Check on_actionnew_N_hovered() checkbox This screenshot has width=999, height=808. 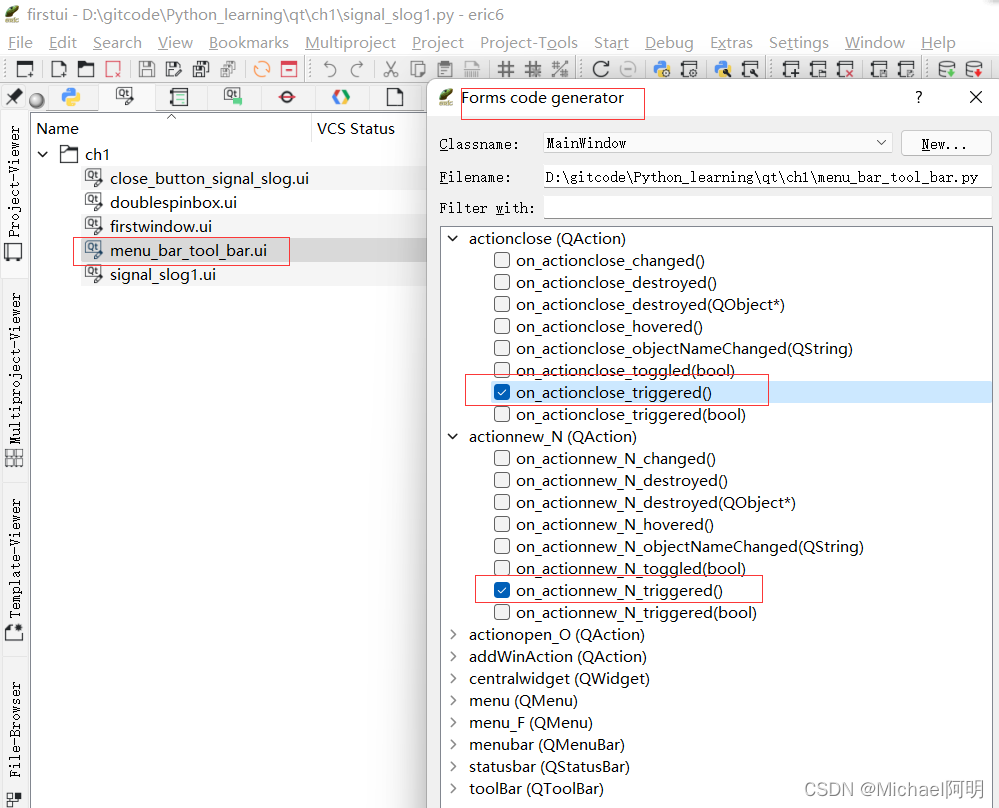tap(502, 524)
